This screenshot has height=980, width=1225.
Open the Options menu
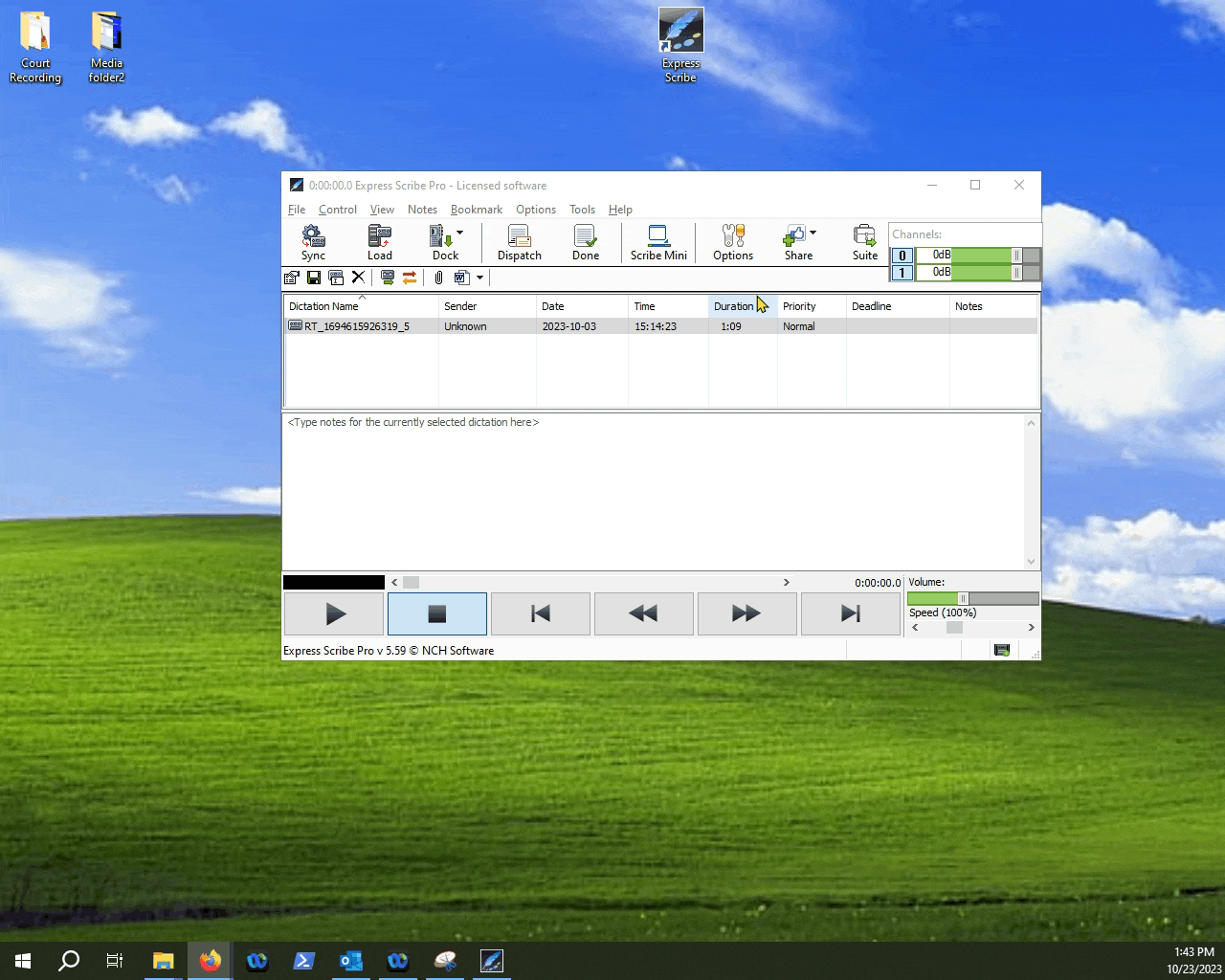tap(535, 210)
